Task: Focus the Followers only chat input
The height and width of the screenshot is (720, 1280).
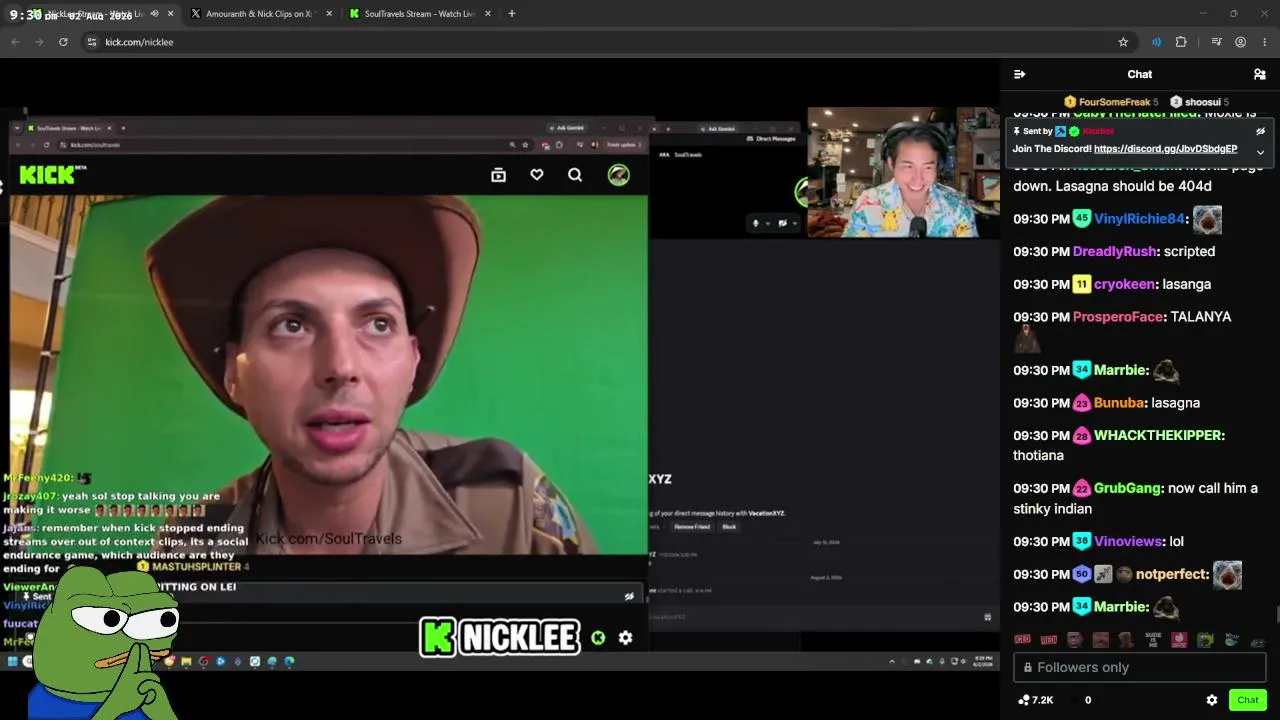Action: pyautogui.click(x=1140, y=667)
